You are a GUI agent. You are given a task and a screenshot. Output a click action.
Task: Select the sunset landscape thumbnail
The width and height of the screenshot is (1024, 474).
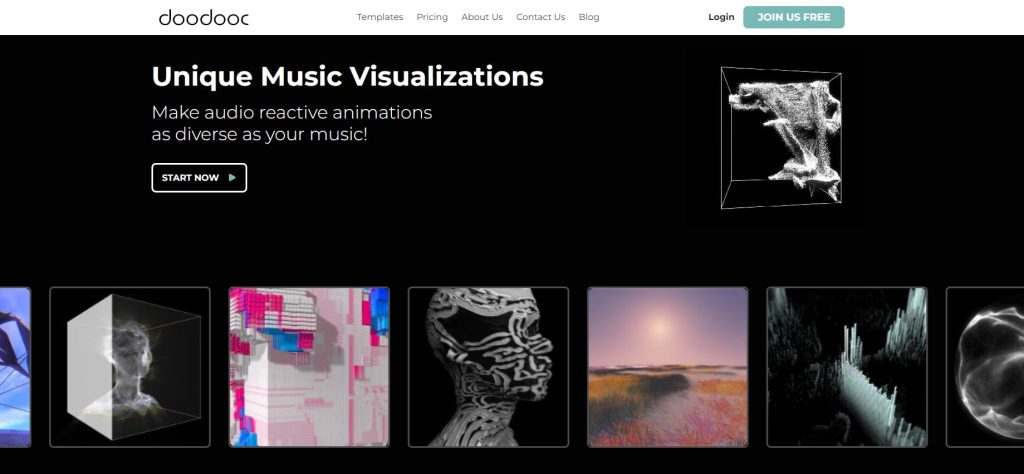tap(667, 366)
